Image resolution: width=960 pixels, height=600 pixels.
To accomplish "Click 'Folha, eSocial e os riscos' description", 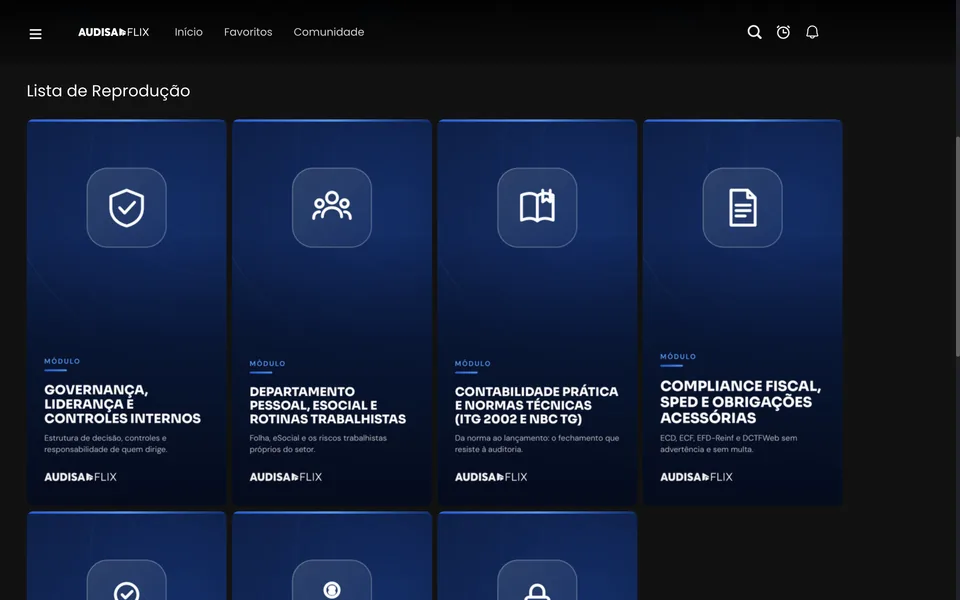I will click(x=318, y=444).
